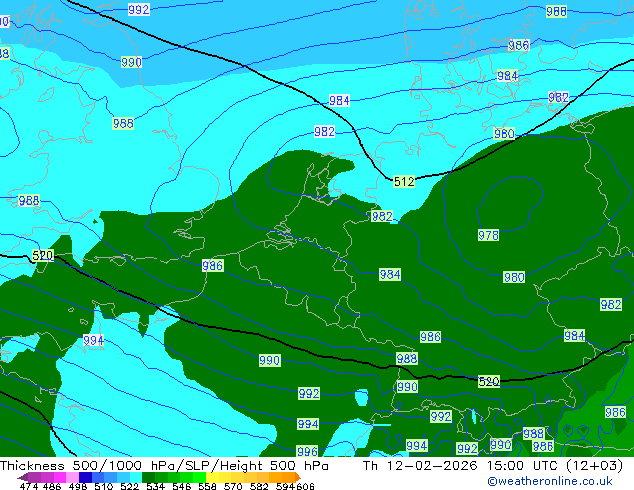The image size is (634, 490).
Task: Click the purple left arrow of colorbar
Action: coord(22,478)
